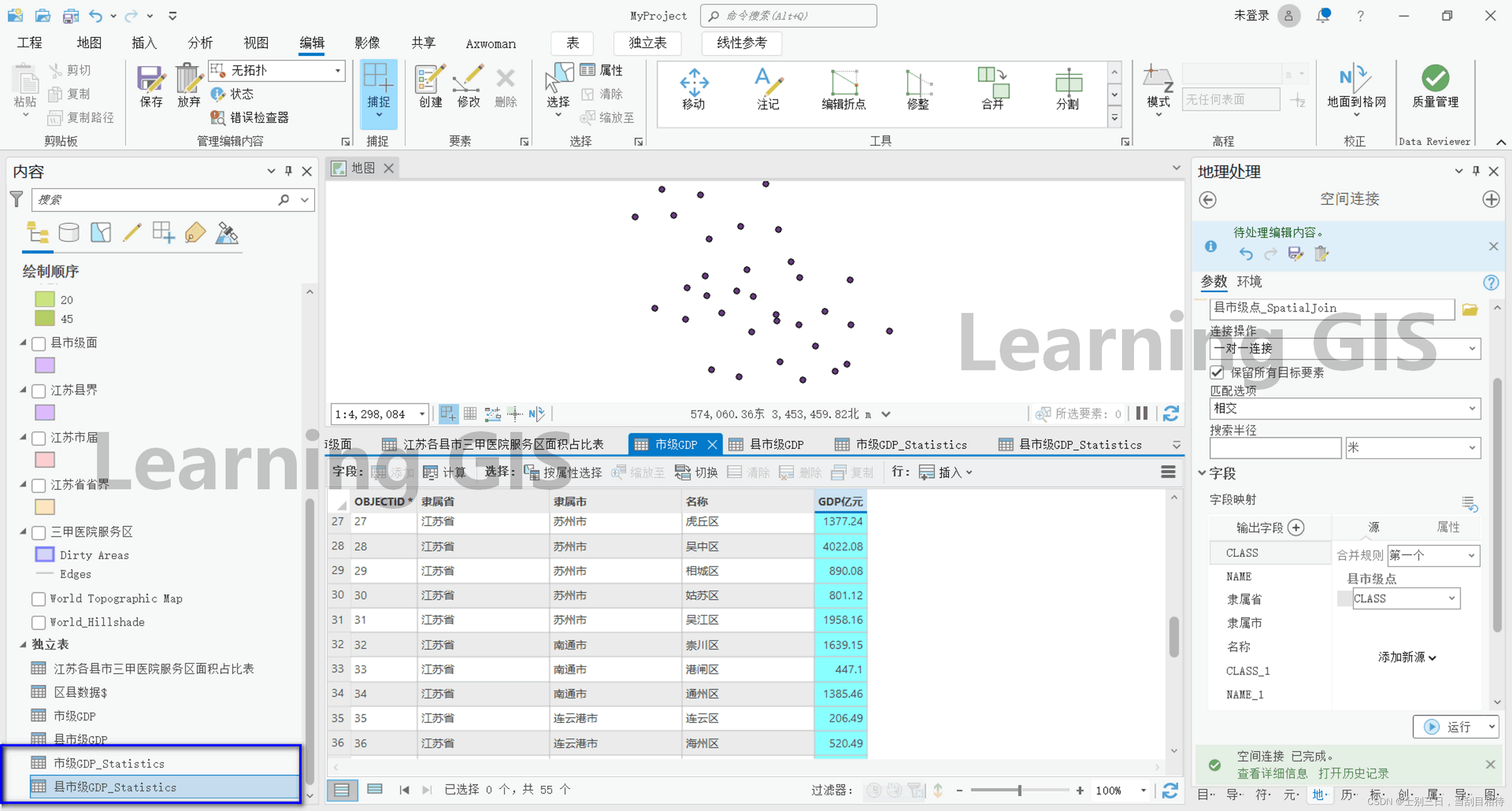Open the Error Inspector (错误检查器)
This screenshot has width=1512, height=811.
click(250, 117)
